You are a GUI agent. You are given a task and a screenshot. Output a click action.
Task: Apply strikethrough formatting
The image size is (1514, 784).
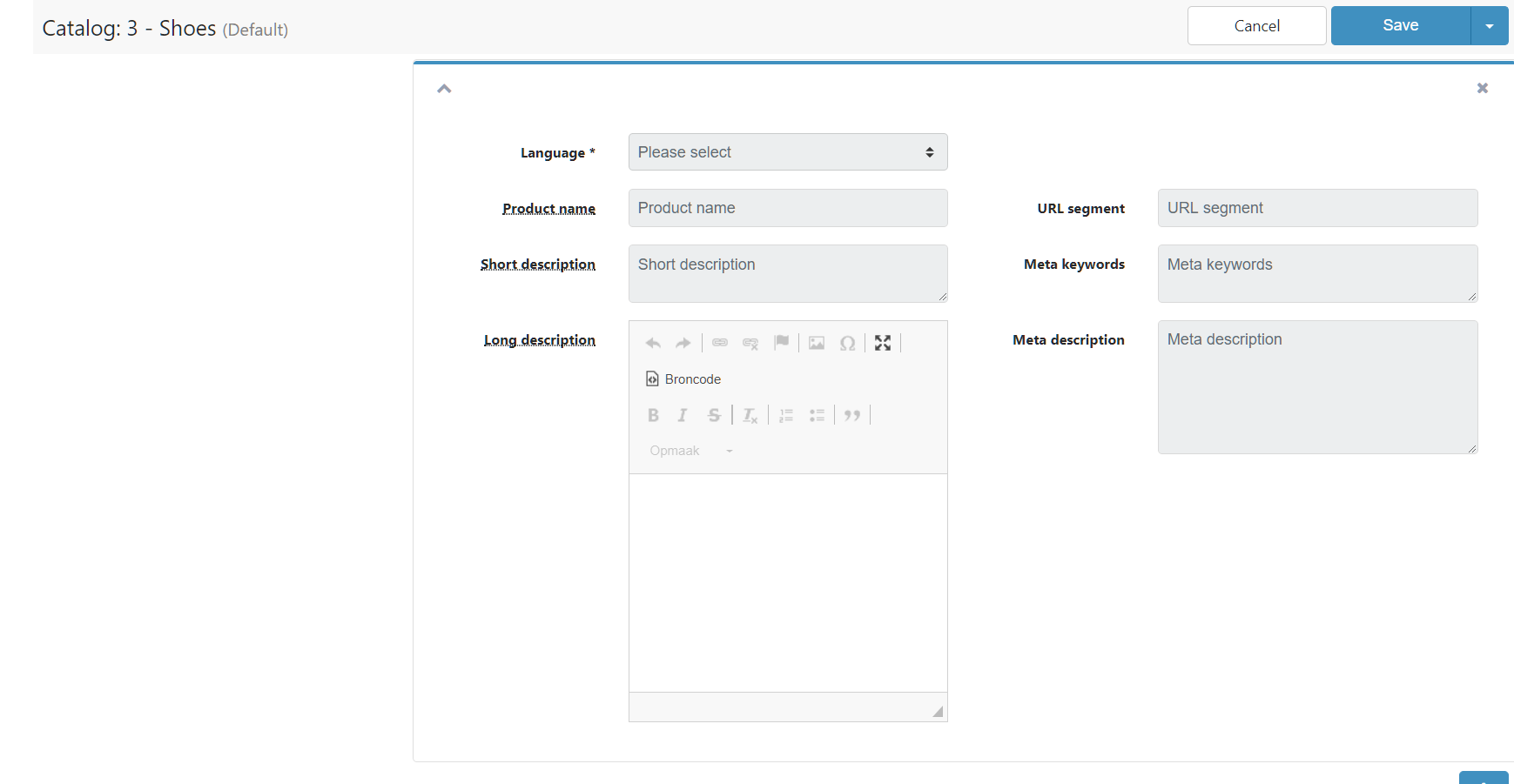coord(714,415)
